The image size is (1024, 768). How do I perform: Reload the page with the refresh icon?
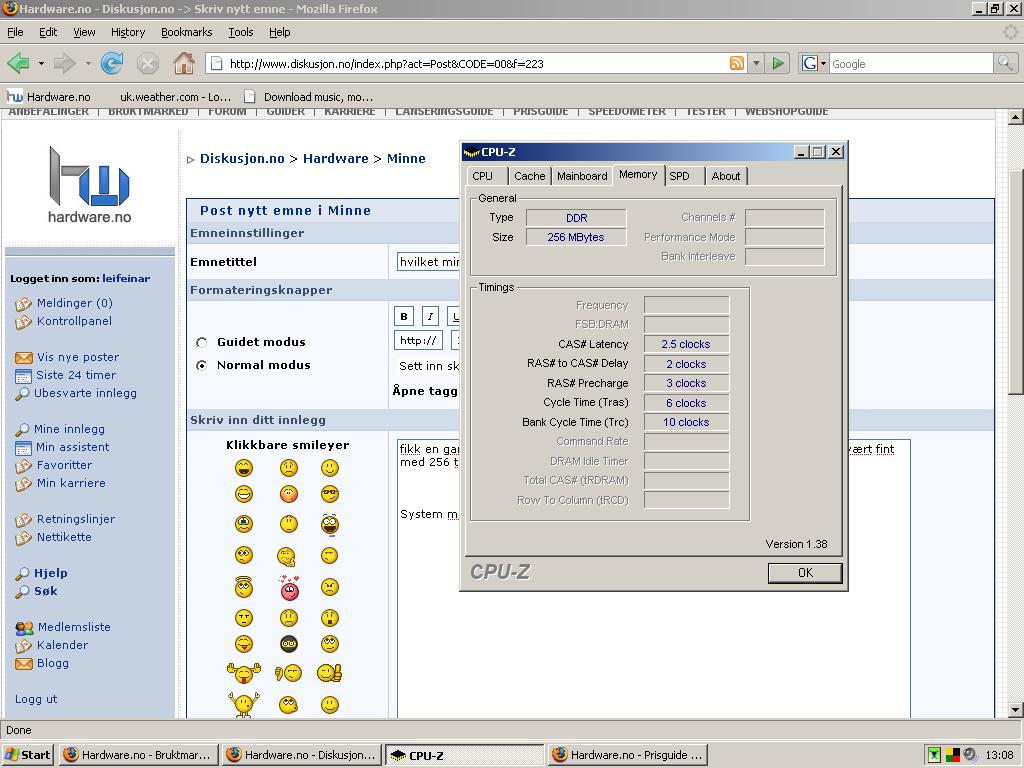tap(112, 63)
